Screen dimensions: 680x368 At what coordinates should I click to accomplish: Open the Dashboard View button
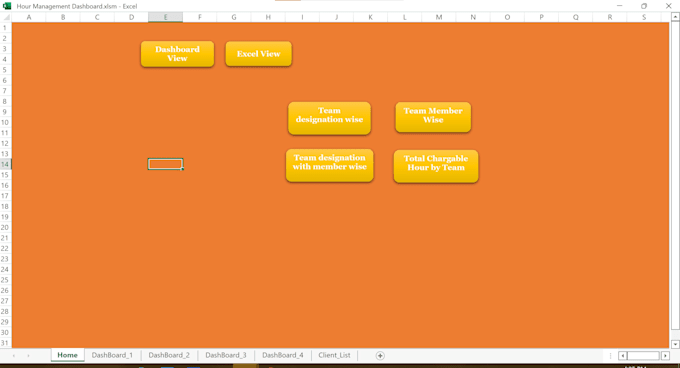177,54
